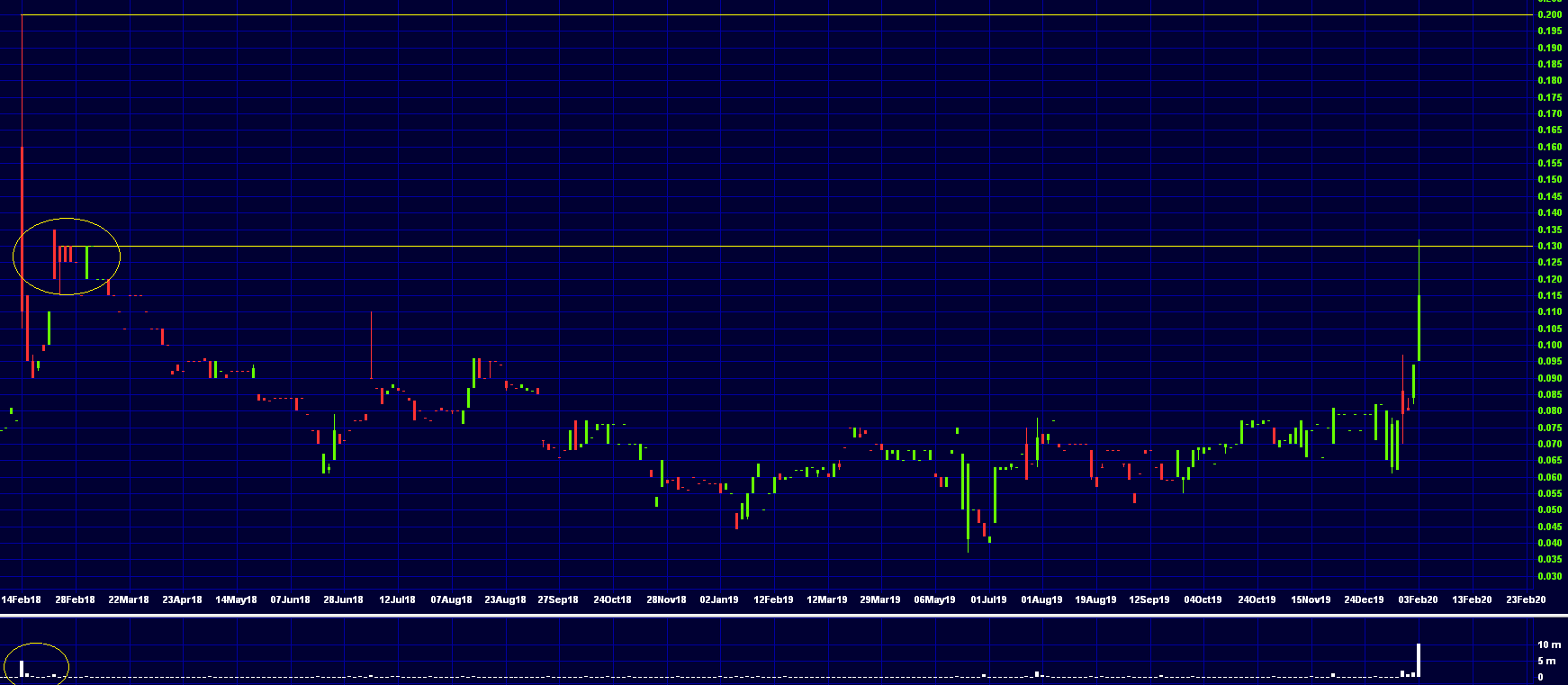Select the 24Oct19 date label

tap(1257, 599)
